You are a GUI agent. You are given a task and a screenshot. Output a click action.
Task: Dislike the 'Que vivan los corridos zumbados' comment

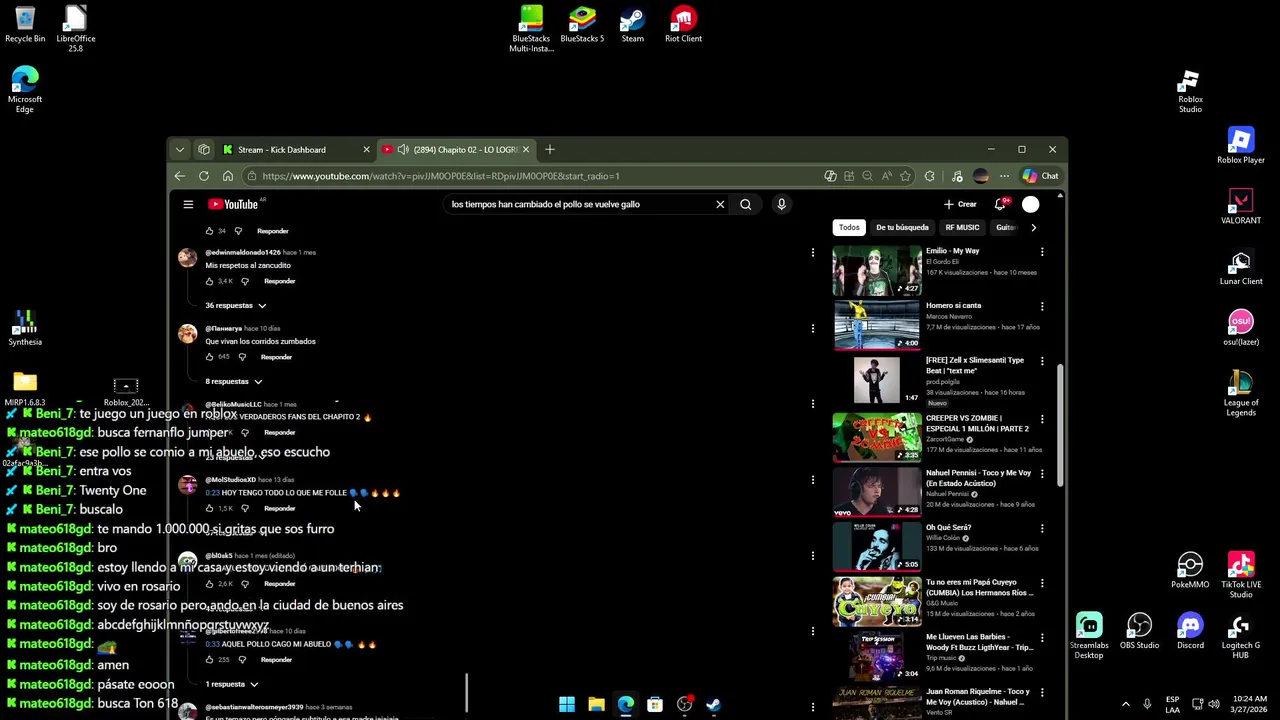[242, 357]
